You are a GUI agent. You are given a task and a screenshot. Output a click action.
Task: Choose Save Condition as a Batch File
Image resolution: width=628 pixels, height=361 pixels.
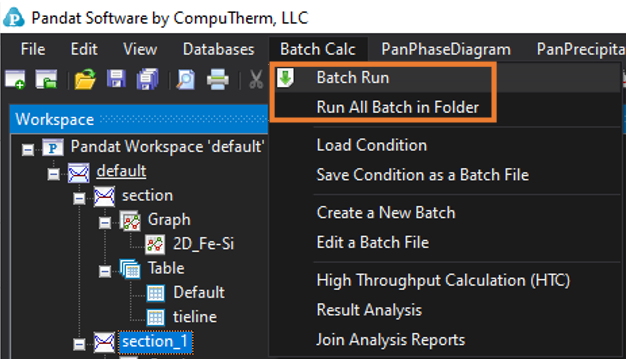pos(423,175)
